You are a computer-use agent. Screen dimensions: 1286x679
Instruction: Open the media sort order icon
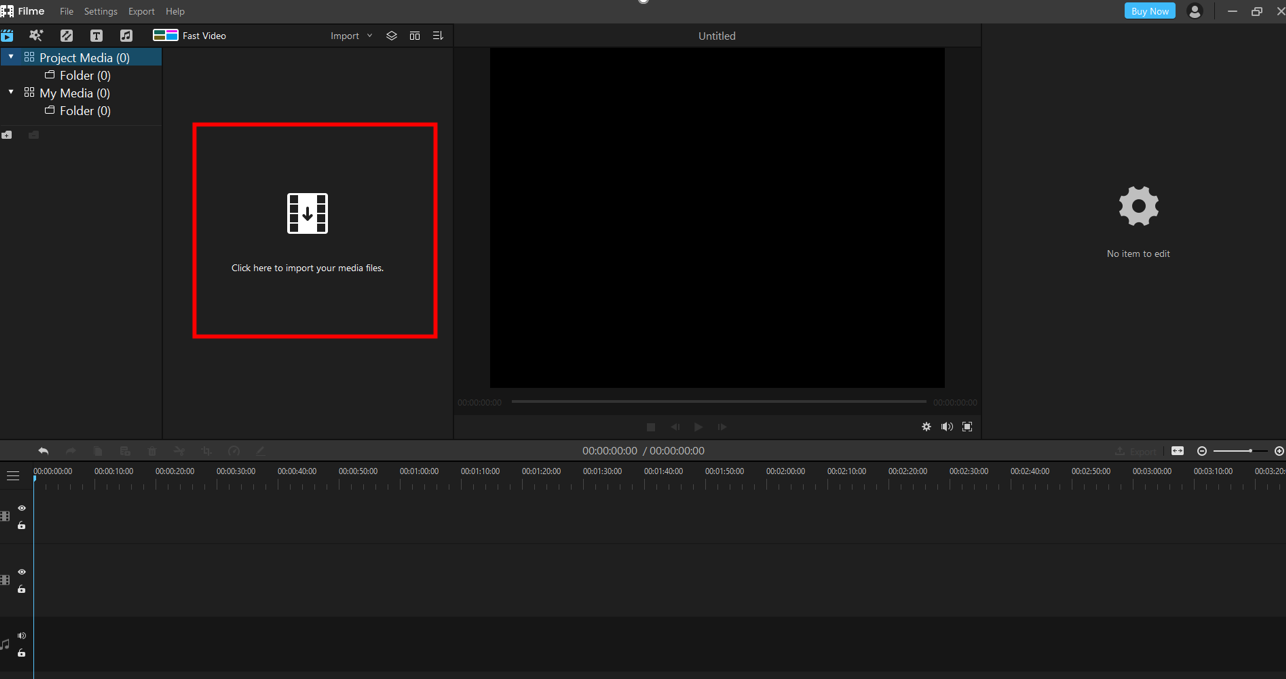coord(438,35)
